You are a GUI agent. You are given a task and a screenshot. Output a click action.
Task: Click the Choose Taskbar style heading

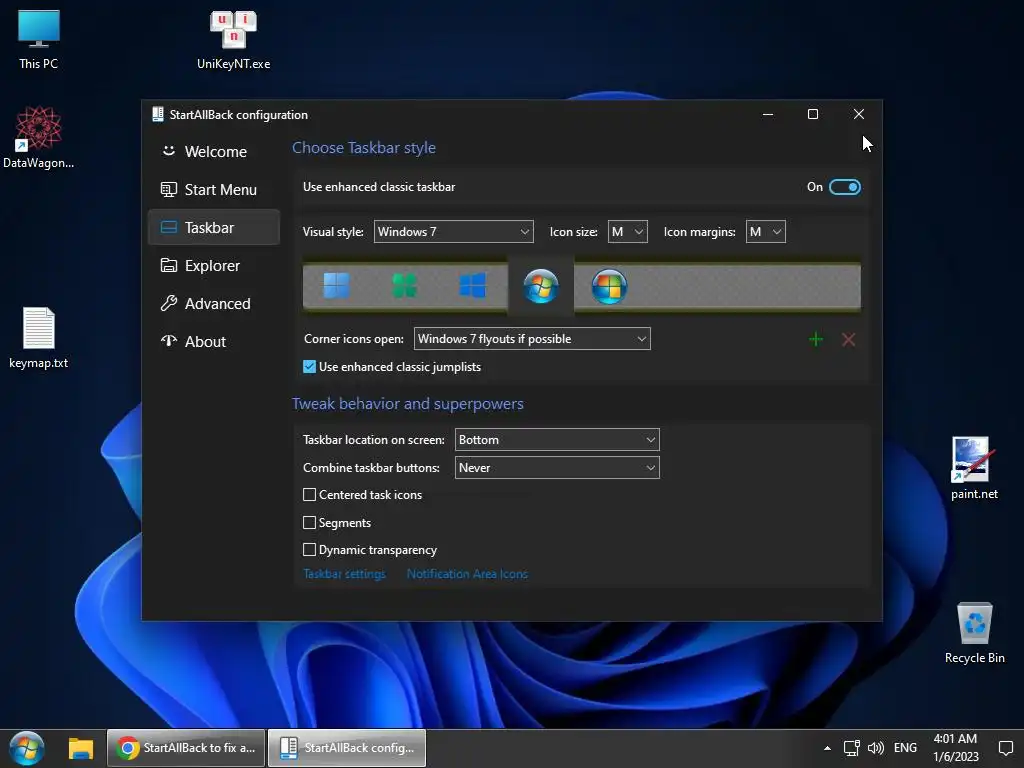(364, 148)
